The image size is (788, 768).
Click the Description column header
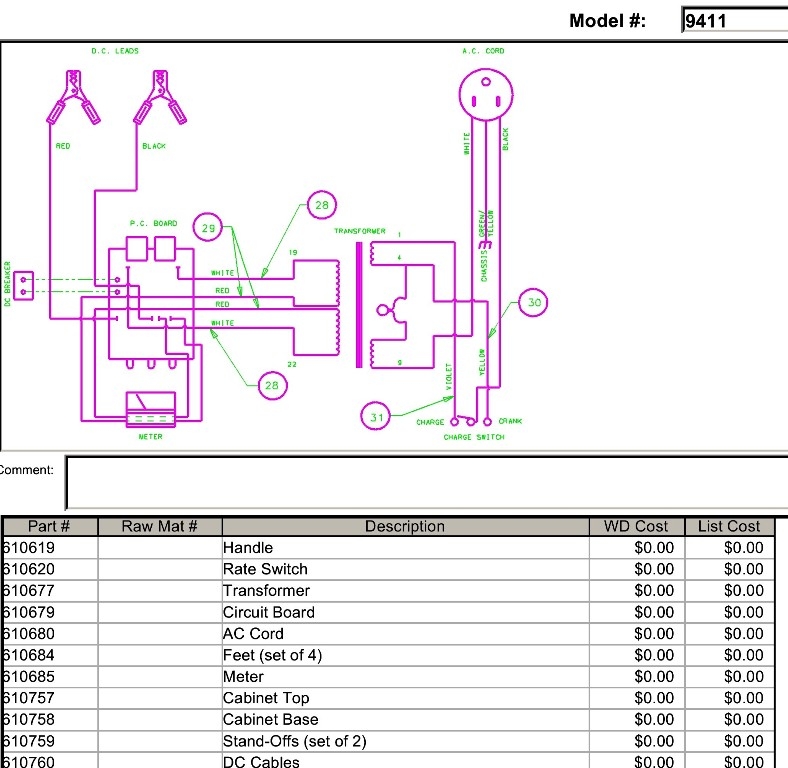point(405,526)
